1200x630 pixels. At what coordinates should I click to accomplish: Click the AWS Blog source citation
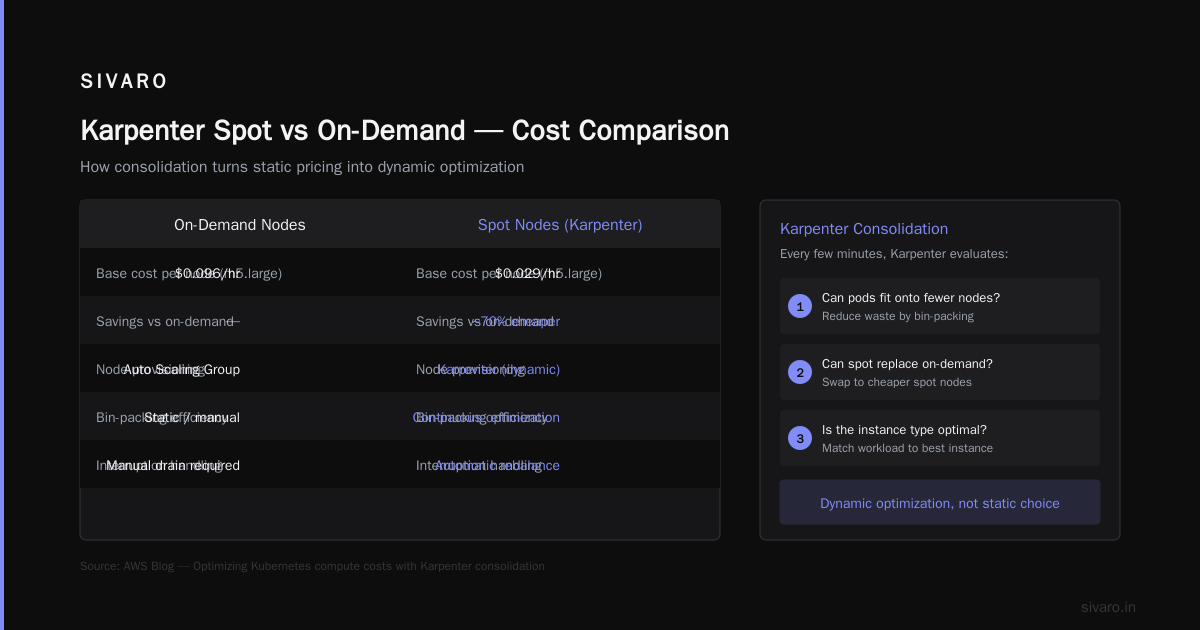tap(312, 566)
